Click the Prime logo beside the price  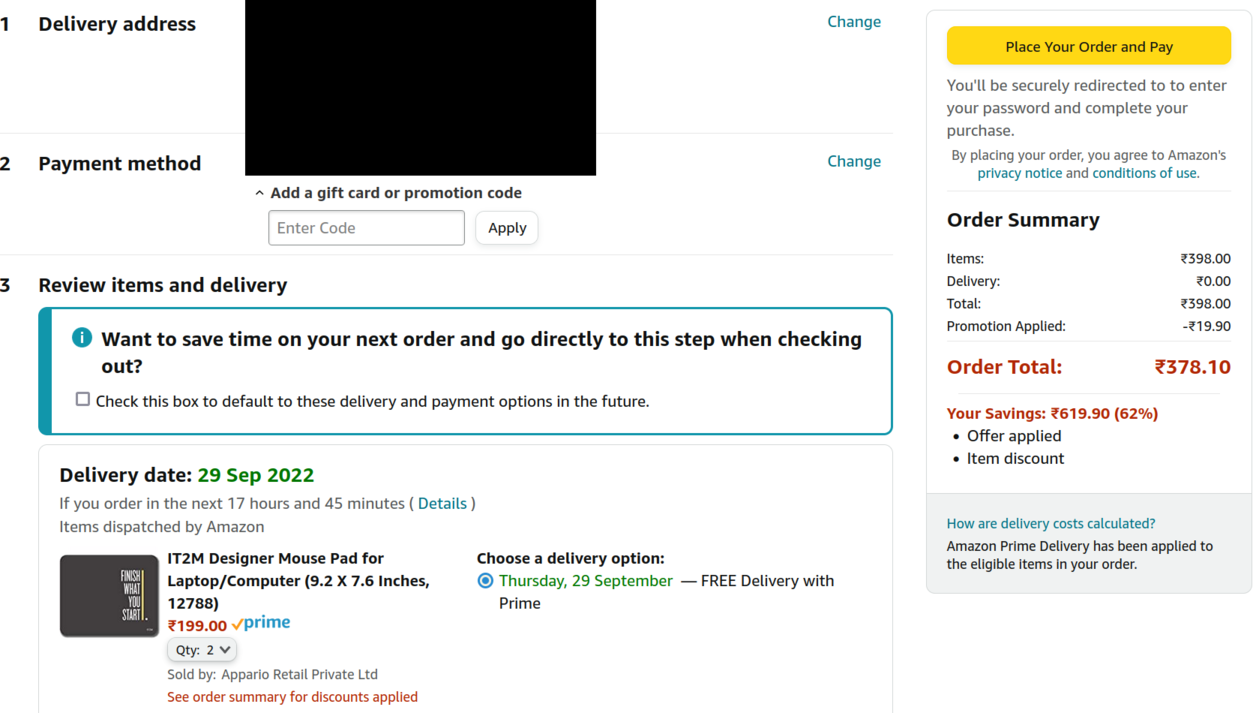[261, 623]
